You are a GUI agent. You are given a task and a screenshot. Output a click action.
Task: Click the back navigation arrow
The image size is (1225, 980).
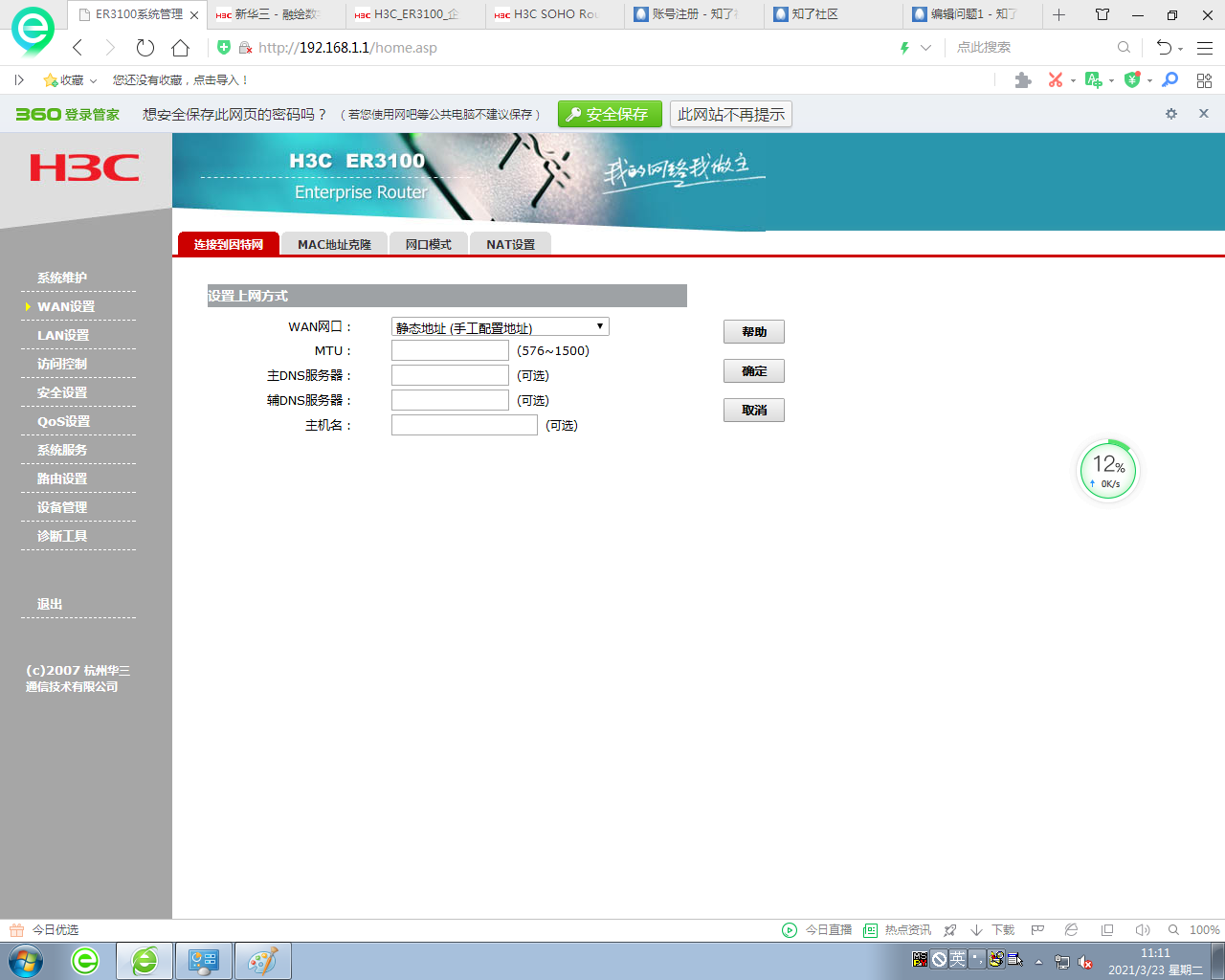78,48
